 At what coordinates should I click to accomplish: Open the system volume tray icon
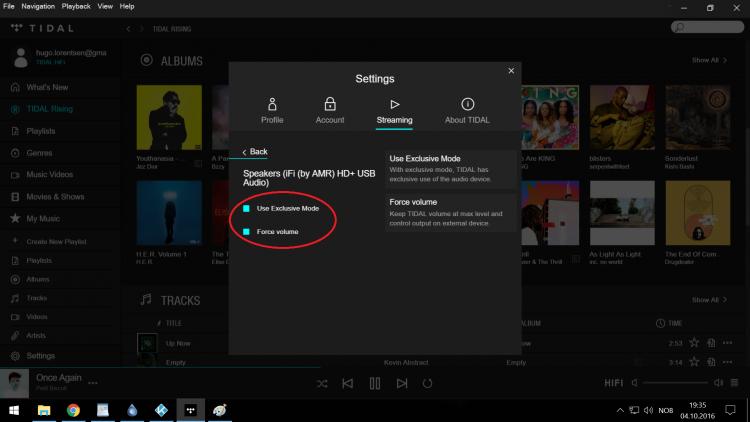point(649,411)
